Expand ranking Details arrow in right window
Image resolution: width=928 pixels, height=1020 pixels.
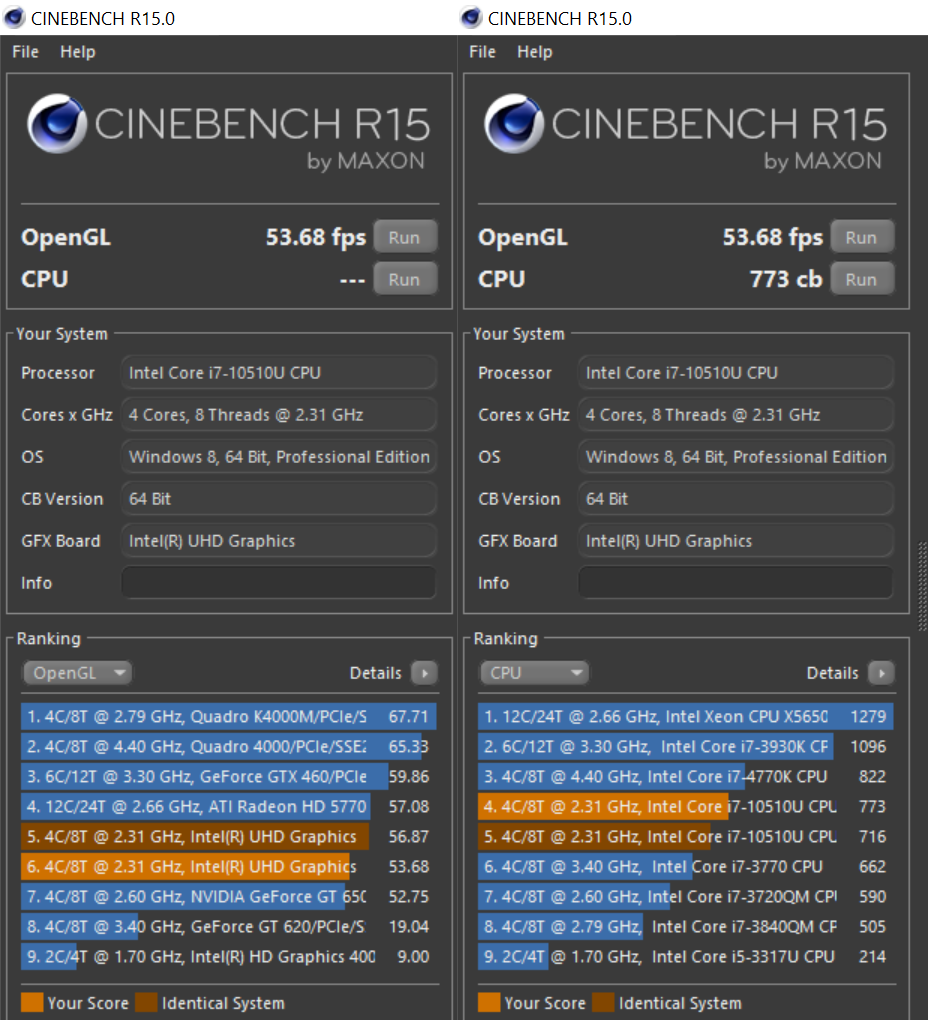tap(882, 673)
